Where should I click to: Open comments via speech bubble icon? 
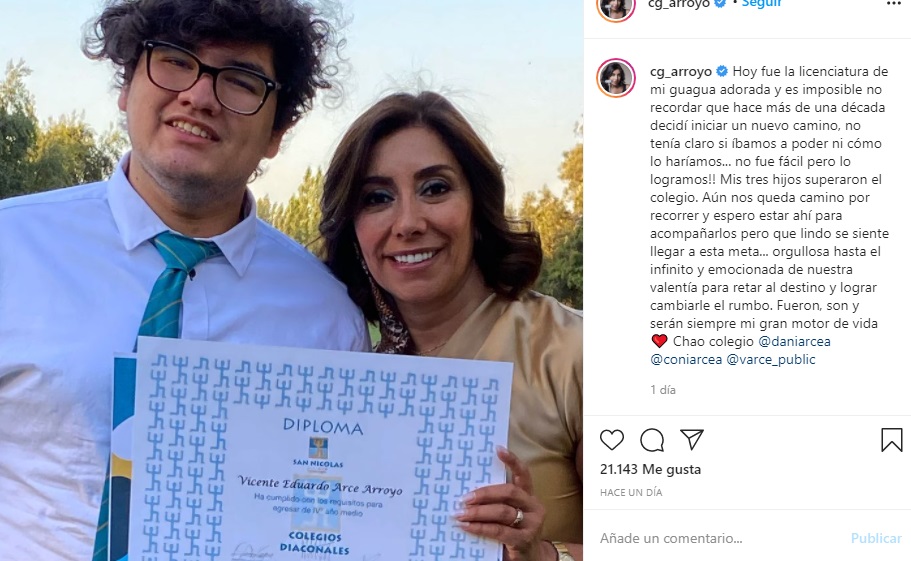(652, 440)
